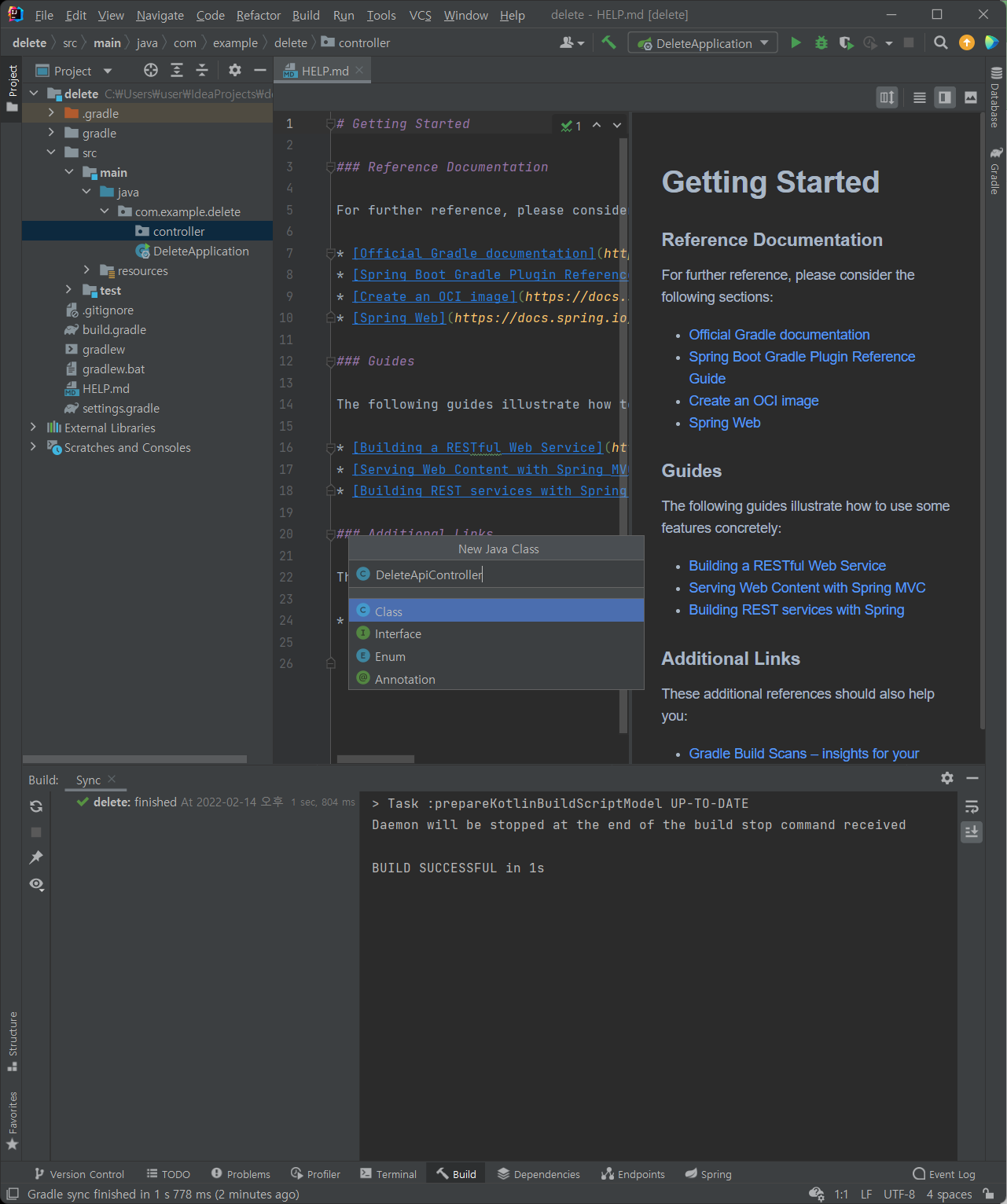1007x1204 pixels.
Task: Open Version Control tool window
Action: [79, 1174]
